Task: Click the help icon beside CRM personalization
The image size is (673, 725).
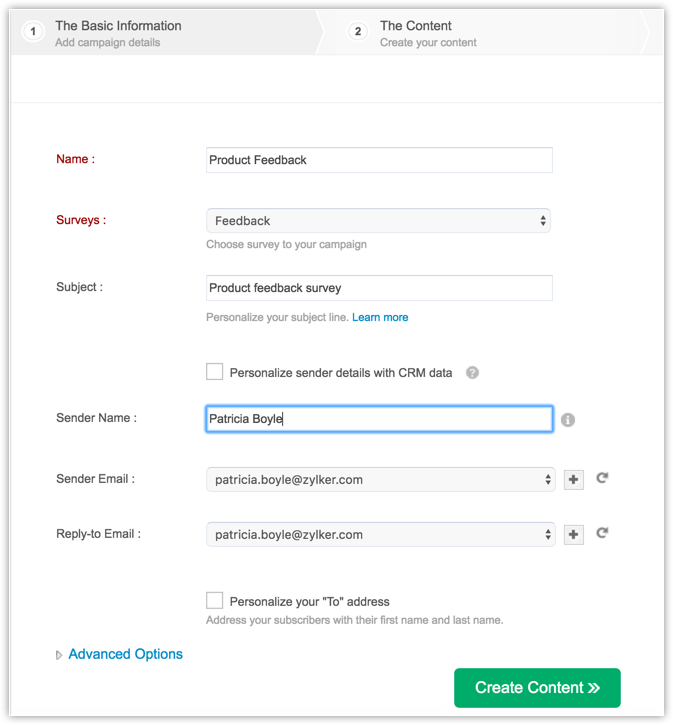Action: point(473,373)
